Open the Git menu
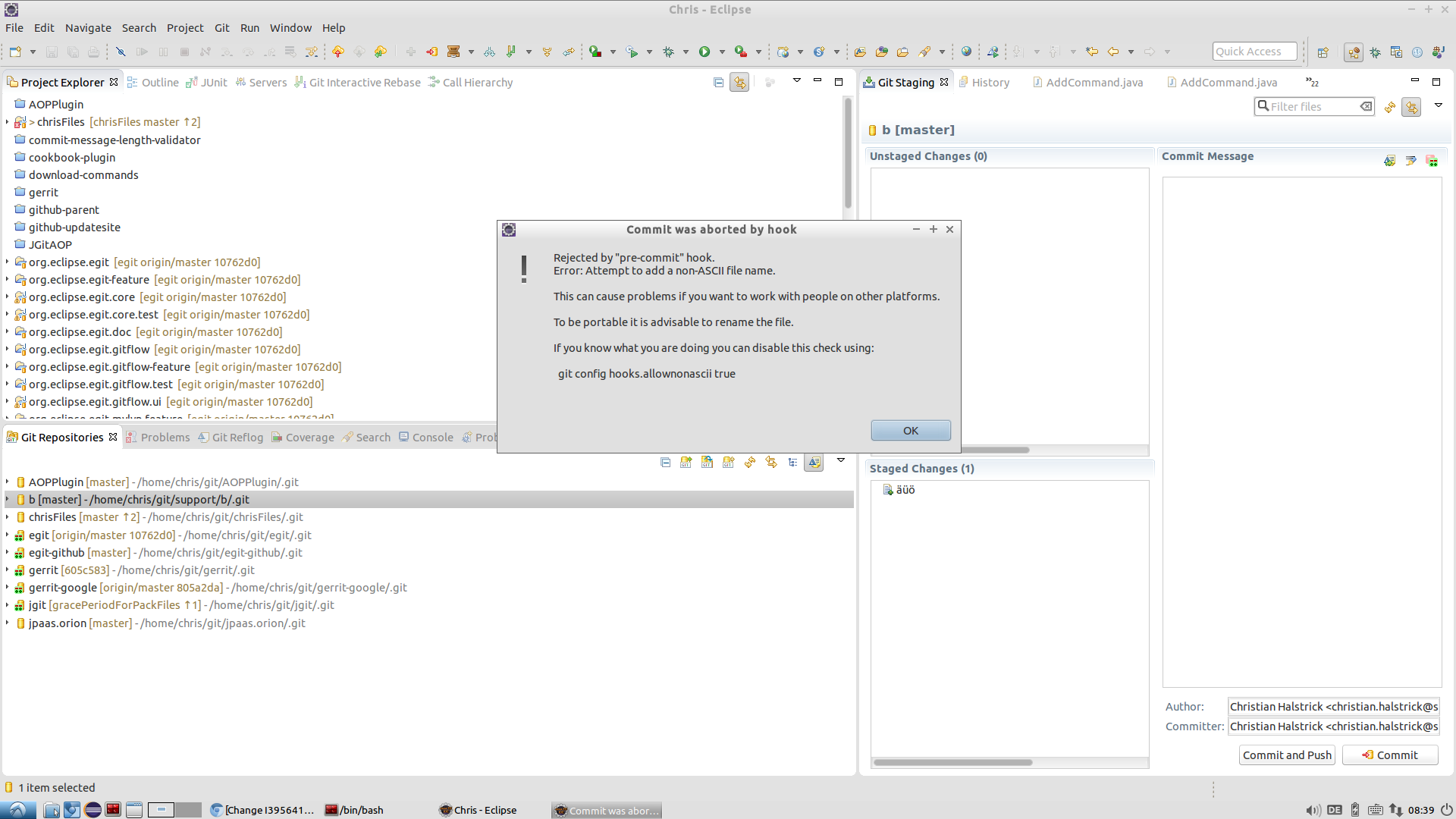Viewport: 1456px width, 819px height. [221, 27]
